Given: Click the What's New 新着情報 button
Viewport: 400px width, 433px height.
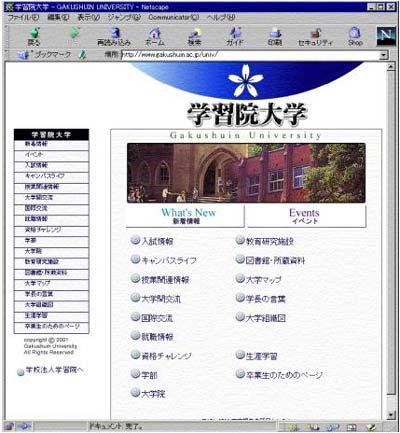Looking at the screenshot, I should click(186, 216).
